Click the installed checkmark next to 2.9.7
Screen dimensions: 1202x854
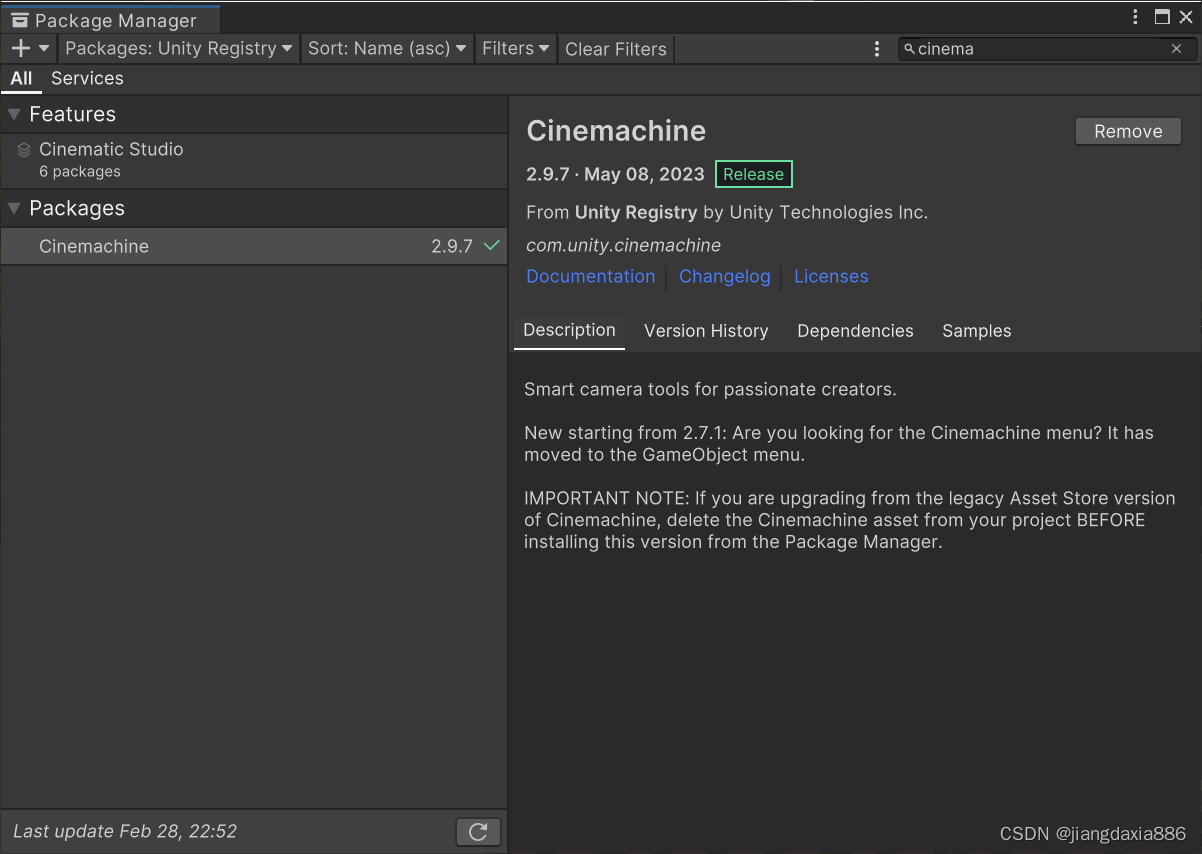click(491, 246)
